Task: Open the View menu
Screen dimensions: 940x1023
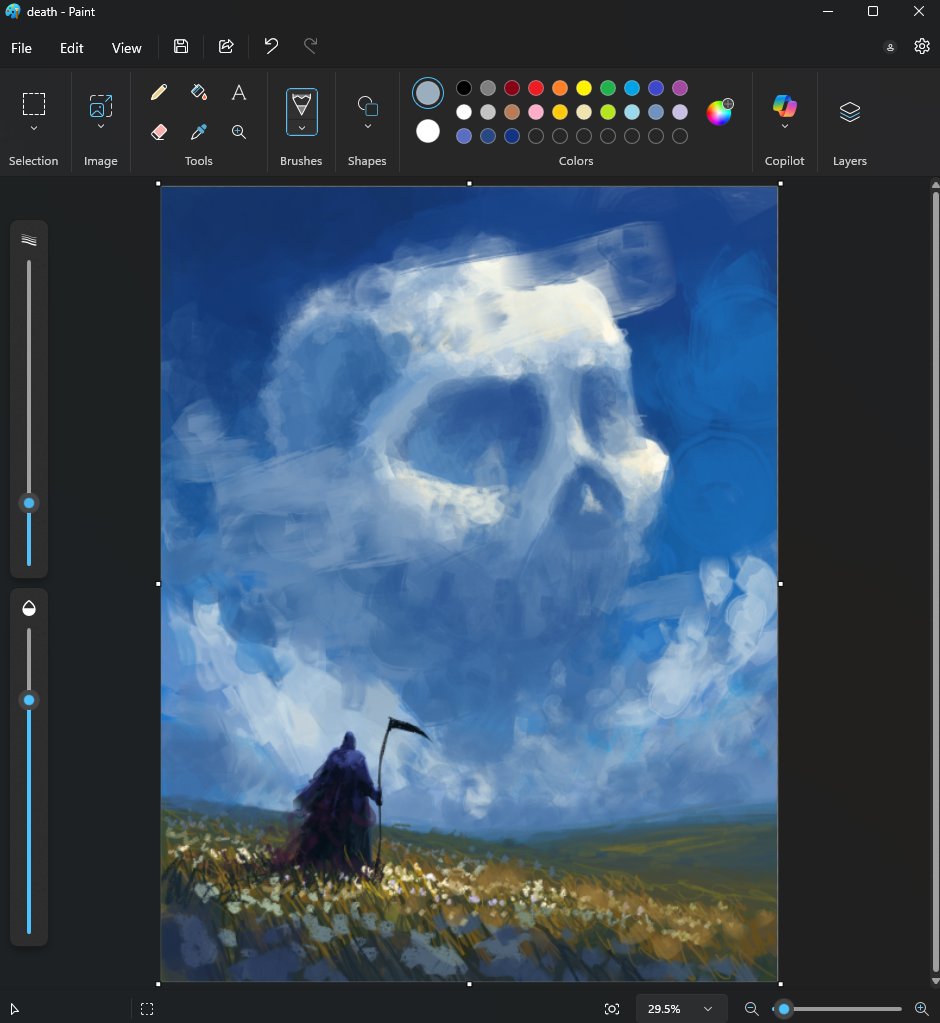Action: point(126,47)
